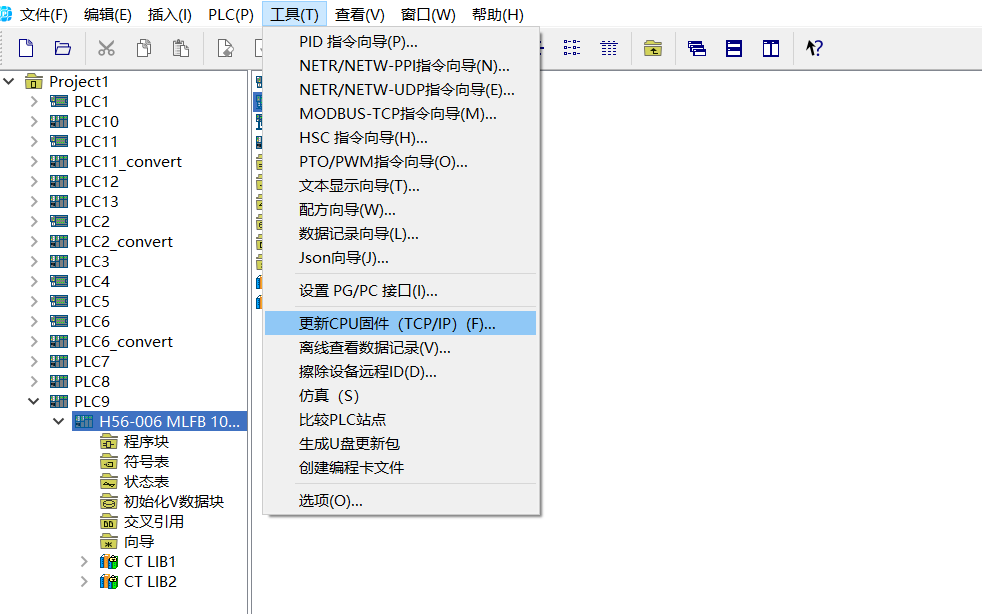Expand the PLC10 tree node
Viewport: 982px width, 614px height.
click(x=34, y=121)
